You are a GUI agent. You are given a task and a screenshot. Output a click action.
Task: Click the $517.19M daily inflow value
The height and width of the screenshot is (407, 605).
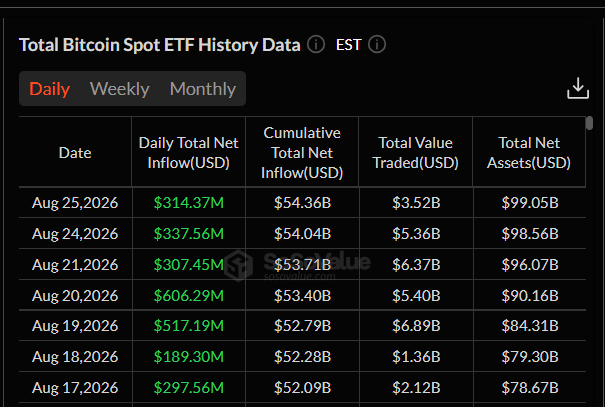coord(189,326)
